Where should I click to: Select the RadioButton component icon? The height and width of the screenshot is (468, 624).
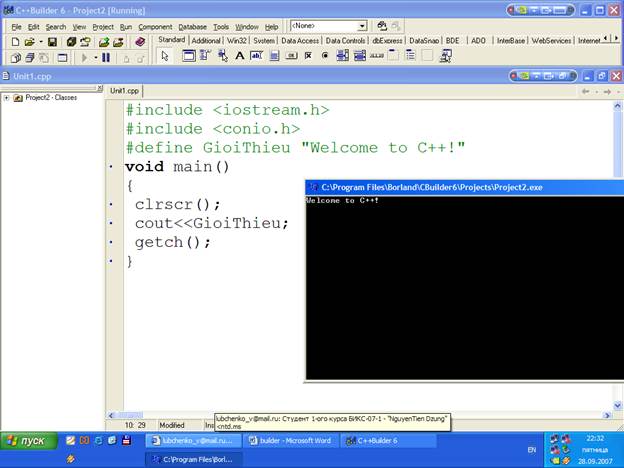click(325, 56)
